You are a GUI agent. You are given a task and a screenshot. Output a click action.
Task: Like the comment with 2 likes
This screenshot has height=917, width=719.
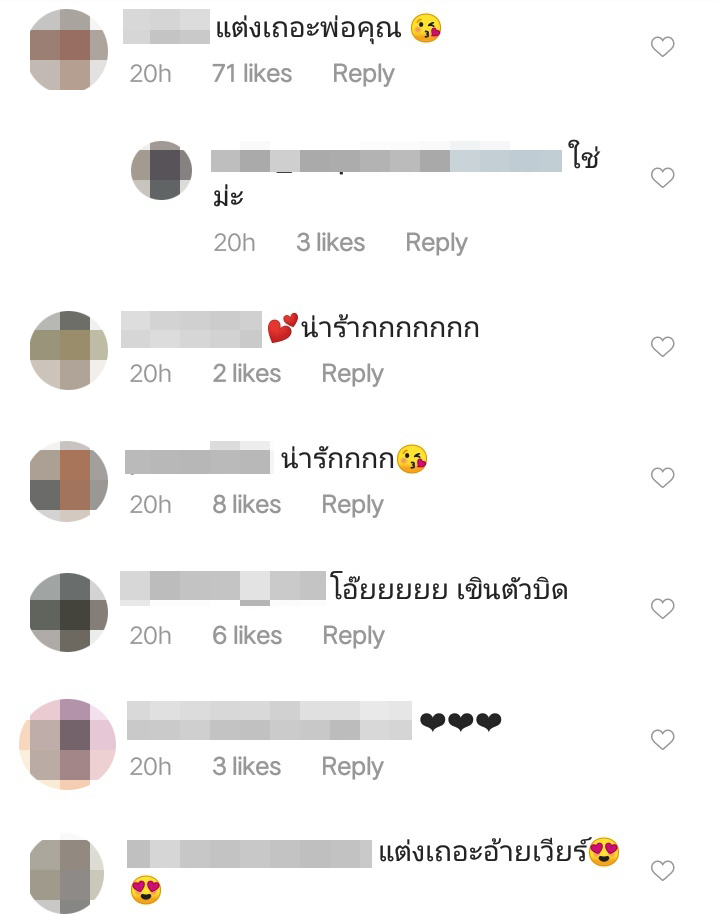click(x=662, y=347)
